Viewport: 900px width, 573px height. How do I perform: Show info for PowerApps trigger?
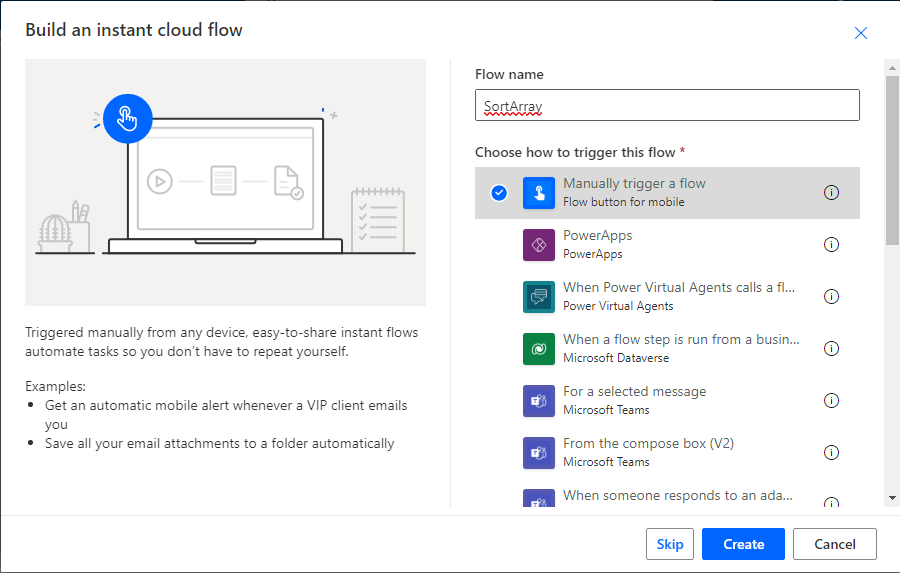(831, 245)
